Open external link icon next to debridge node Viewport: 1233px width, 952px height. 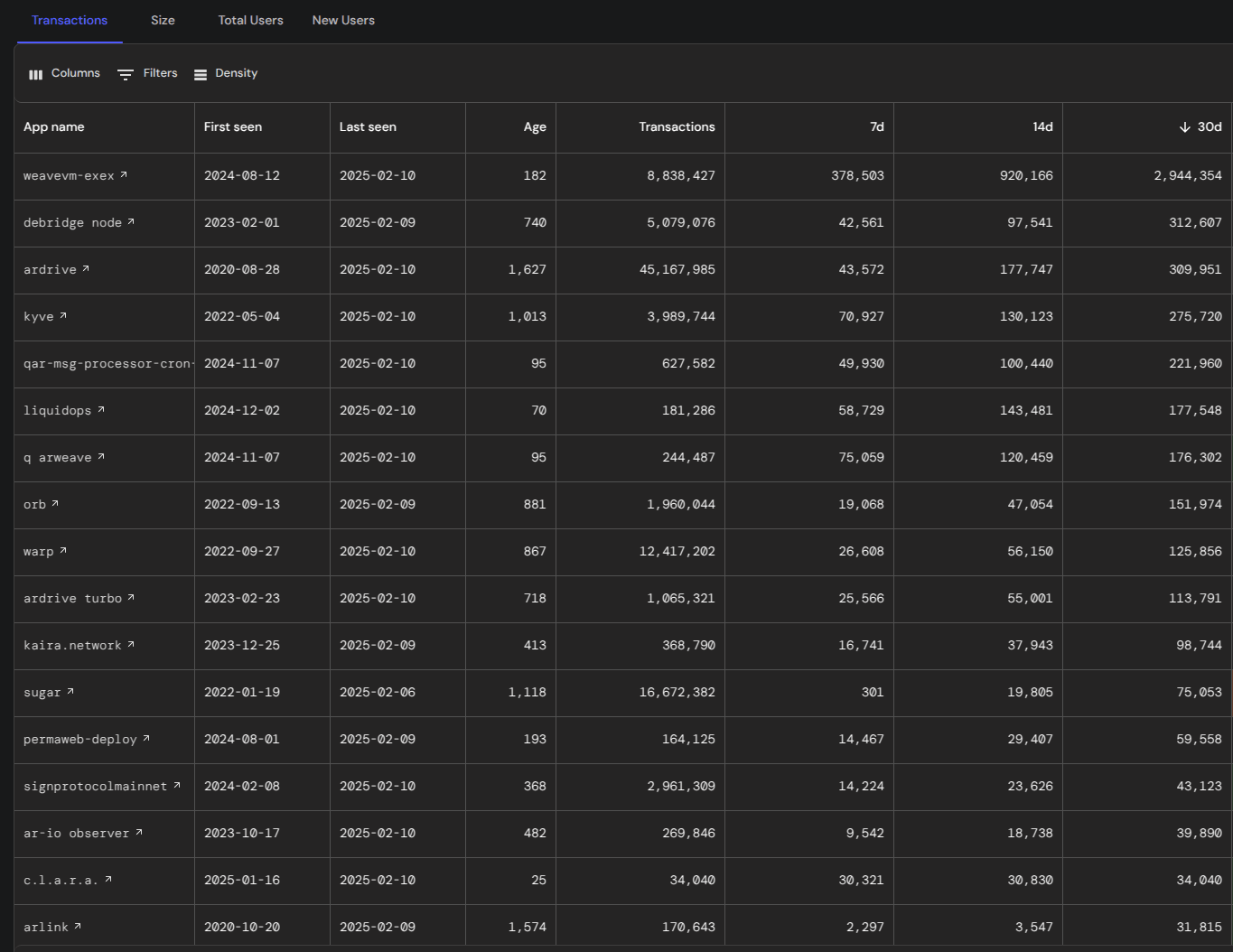click(x=131, y=221)
